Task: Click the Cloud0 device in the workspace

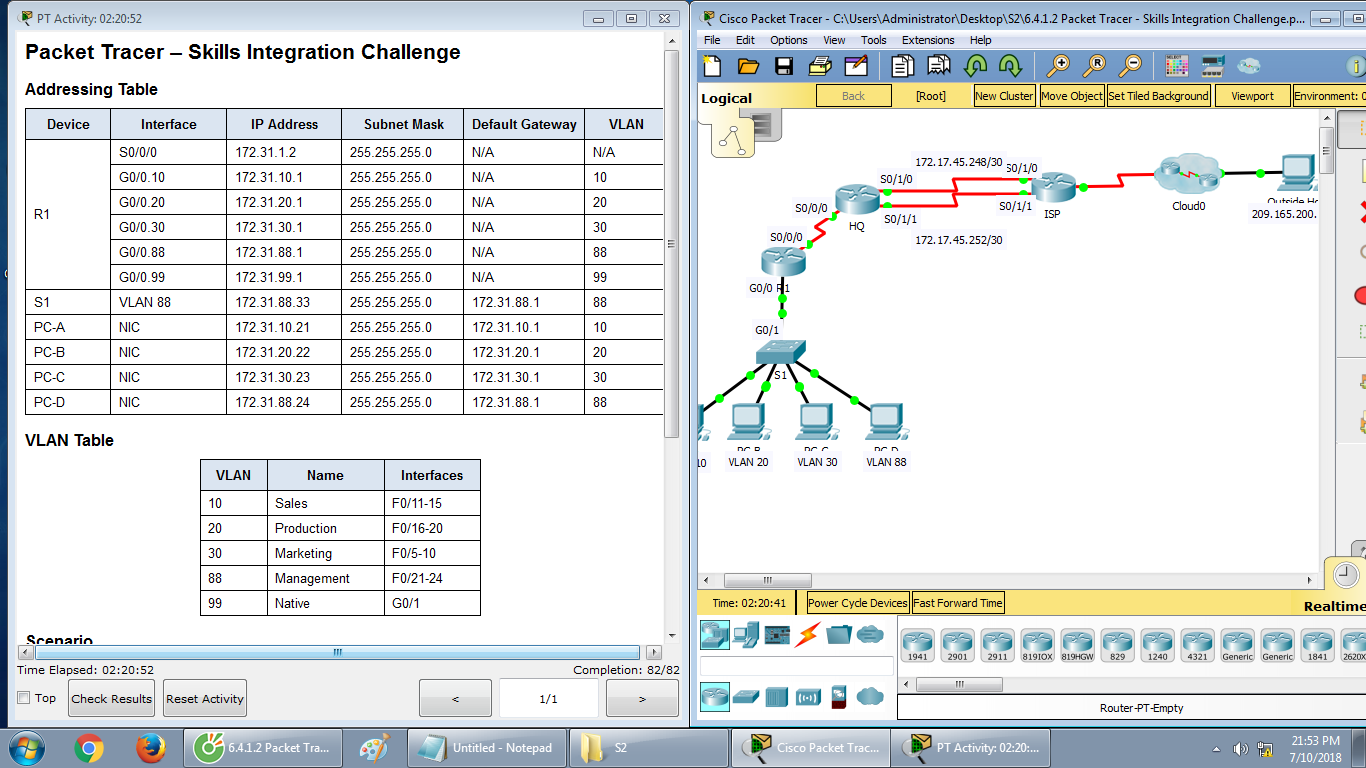Action: coord(1187,175)
